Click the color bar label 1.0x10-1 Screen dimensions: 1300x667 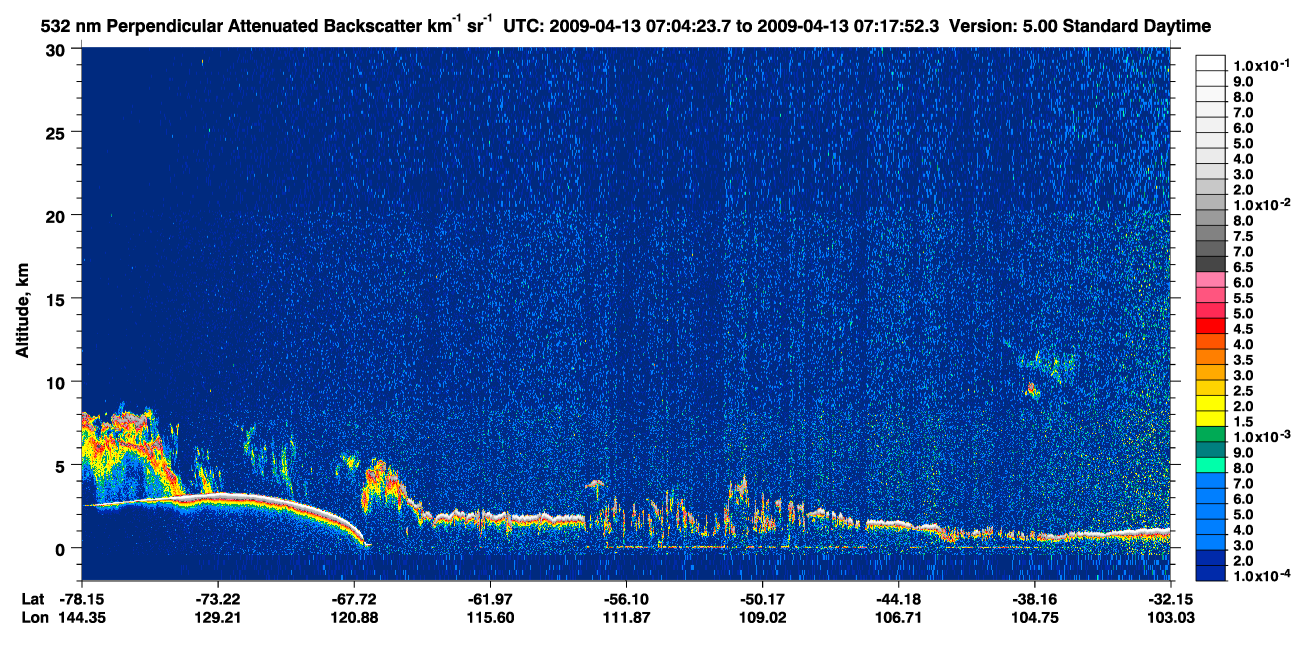1261,64
